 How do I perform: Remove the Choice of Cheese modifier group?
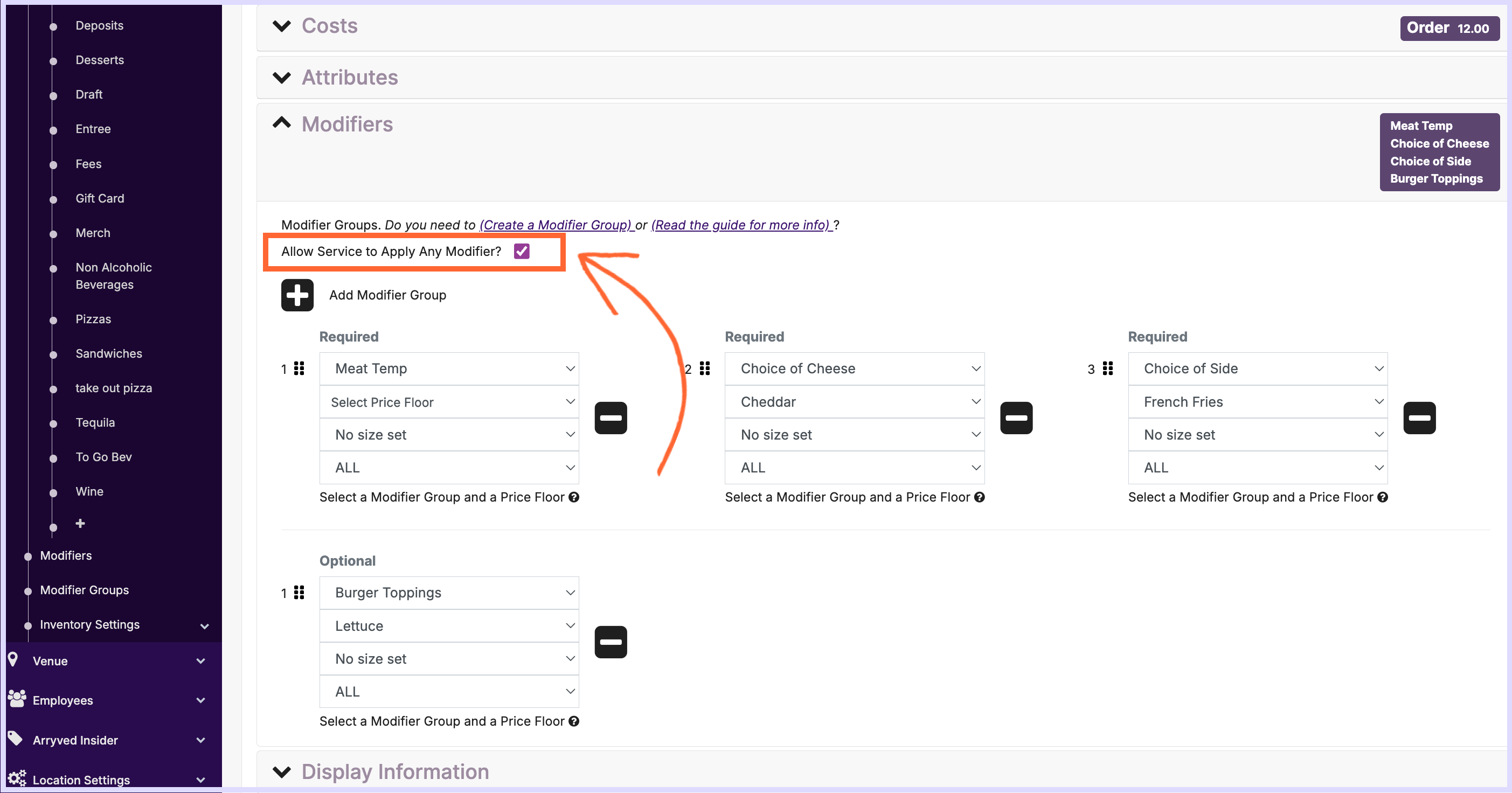(x=1016, y=418)
